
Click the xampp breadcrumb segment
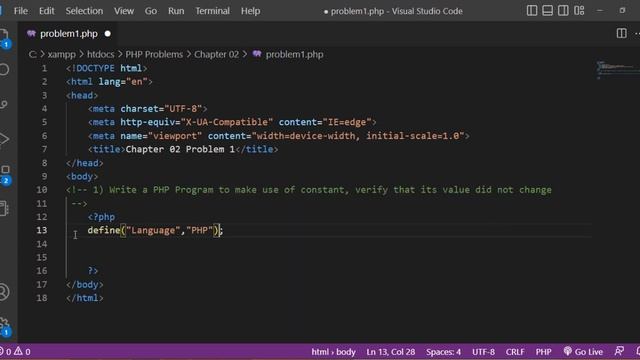pyautogui.click(x=62, y=54)
